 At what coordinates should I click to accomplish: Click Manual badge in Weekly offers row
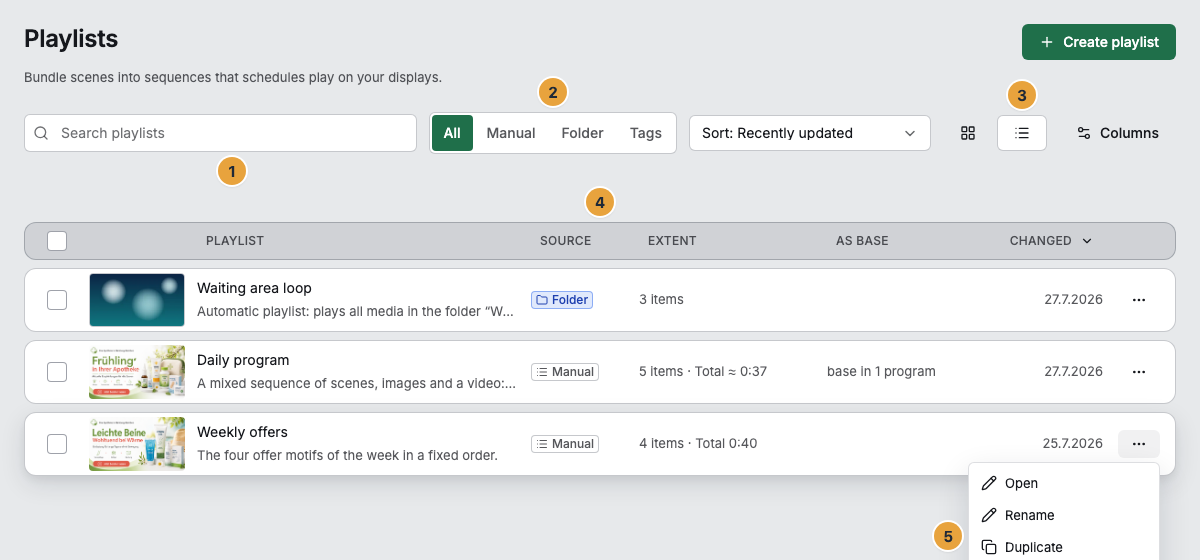click(565, 444)
